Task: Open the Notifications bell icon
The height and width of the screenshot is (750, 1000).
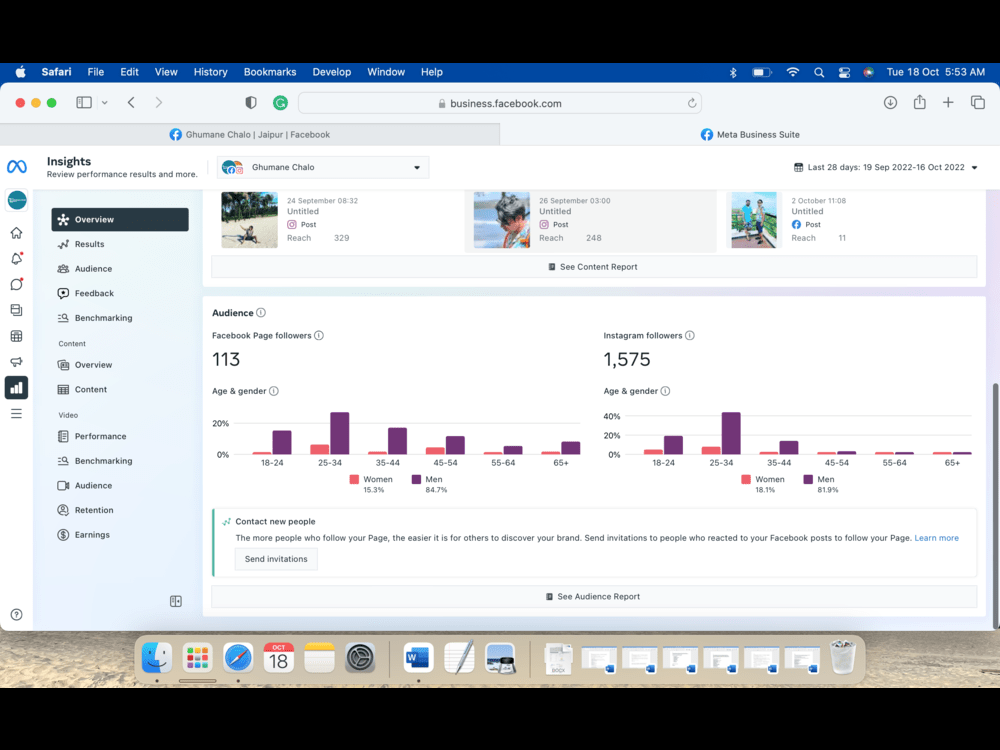Action: [x=17, y=258]
